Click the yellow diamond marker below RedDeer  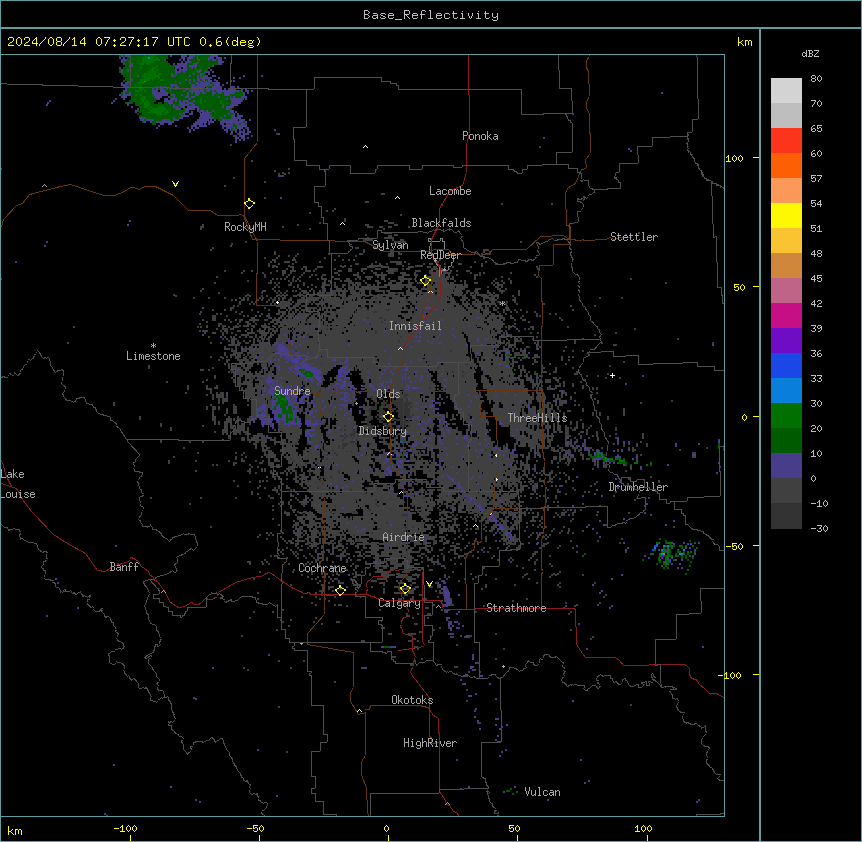pos(426,281)
